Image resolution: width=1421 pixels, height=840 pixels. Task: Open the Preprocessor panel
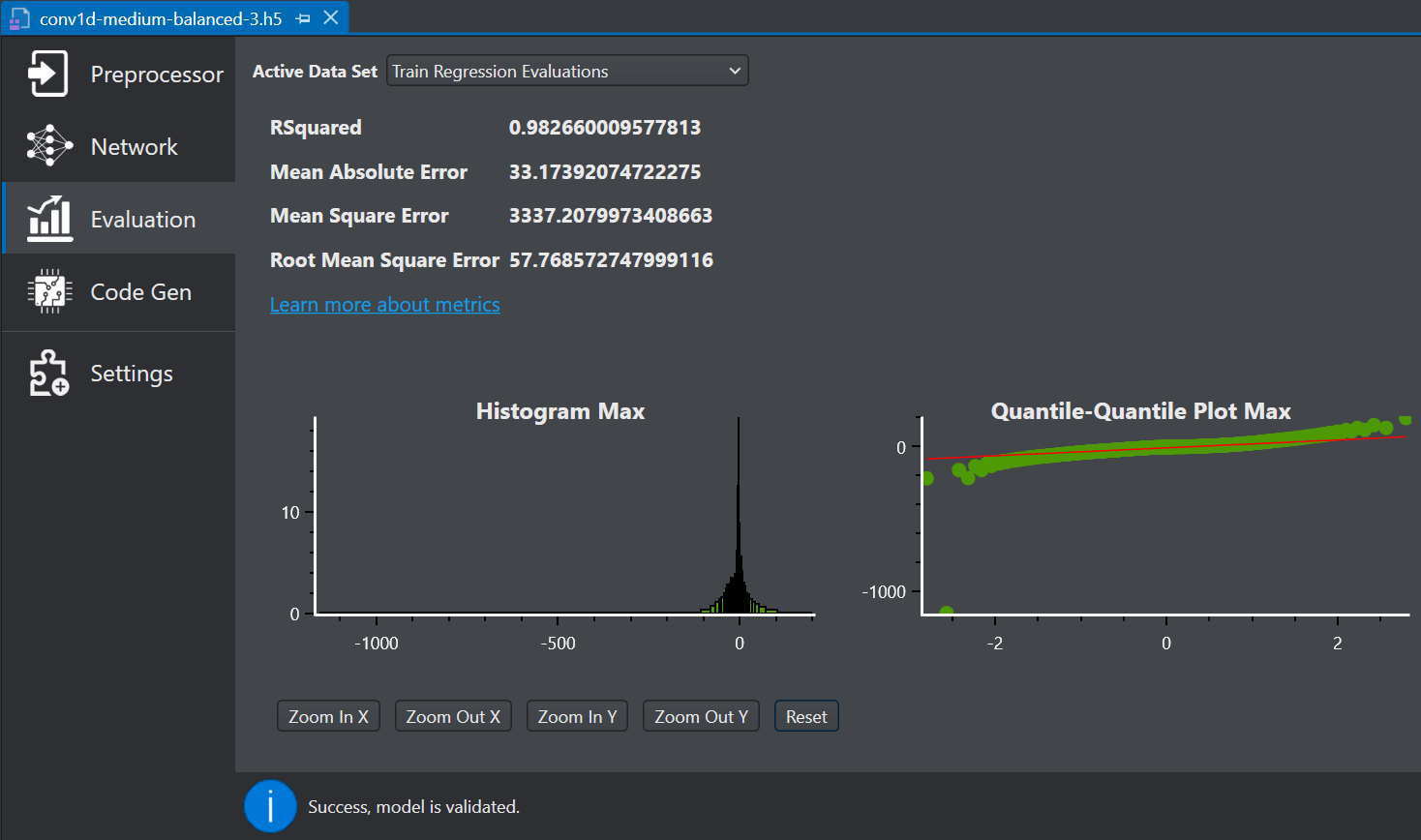[116, 73]
